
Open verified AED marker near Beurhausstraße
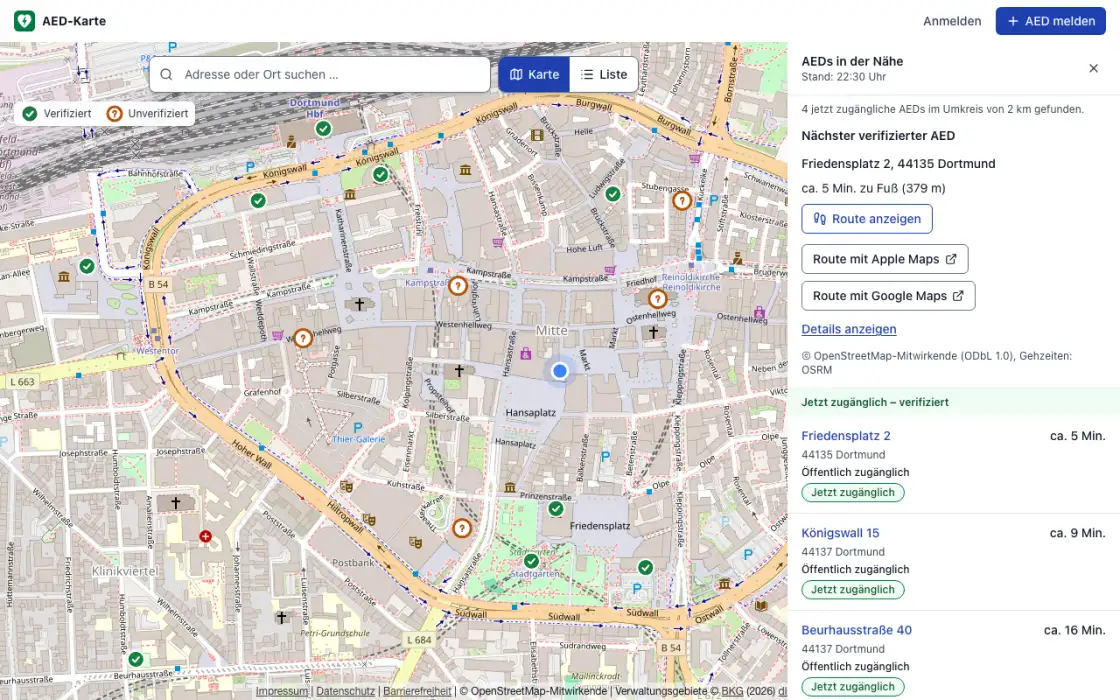(x=136, y=659)
